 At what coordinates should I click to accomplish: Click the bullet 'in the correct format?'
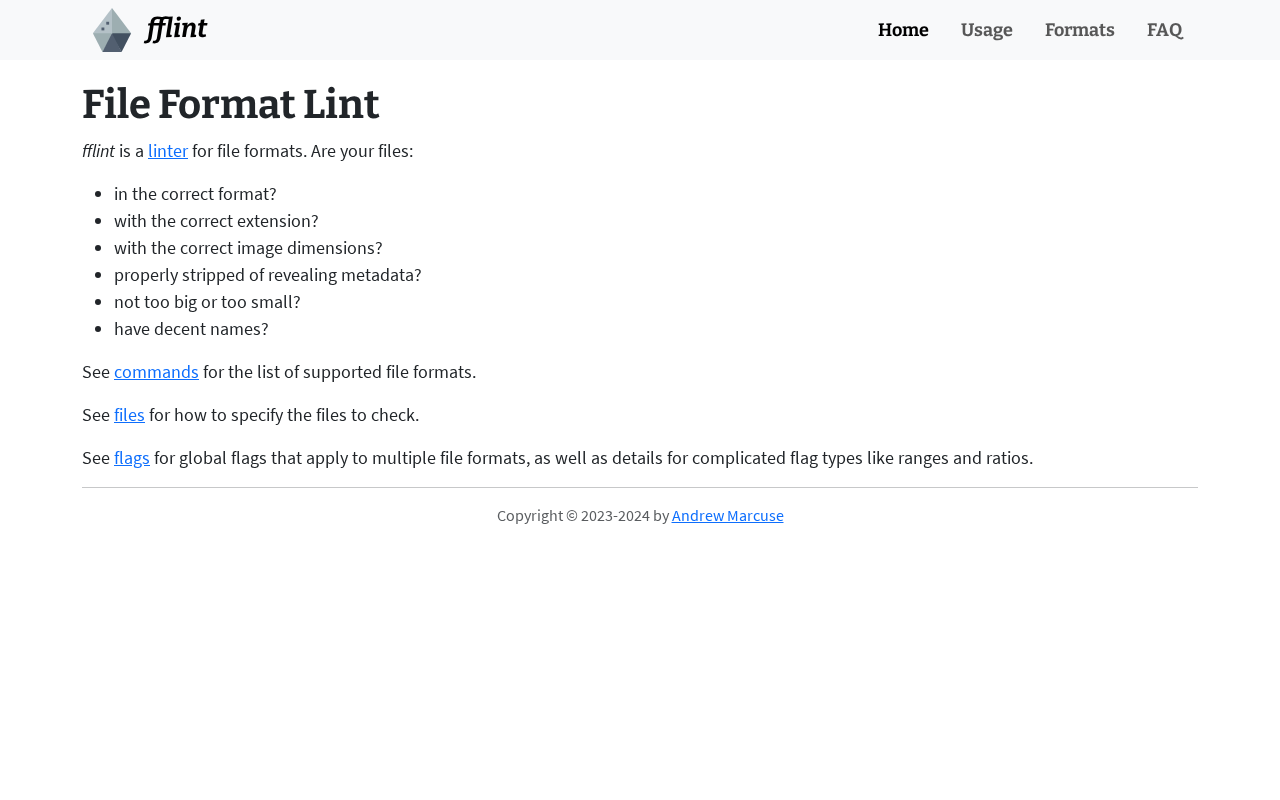pos(195,194)
